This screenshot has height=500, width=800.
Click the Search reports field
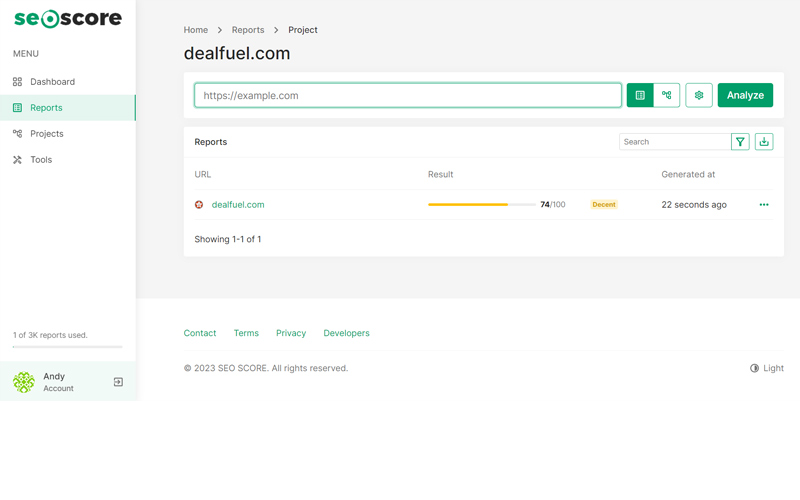(x=675, y=142)
